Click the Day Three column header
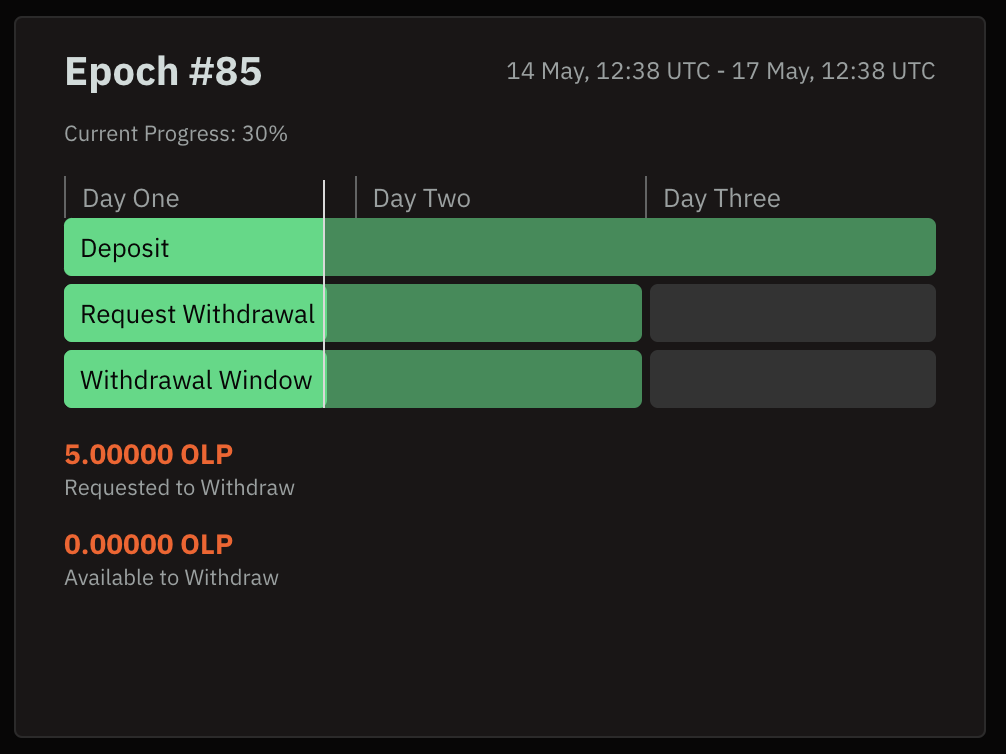This screenshot has width=1006, height=754. tap(722, 198)
